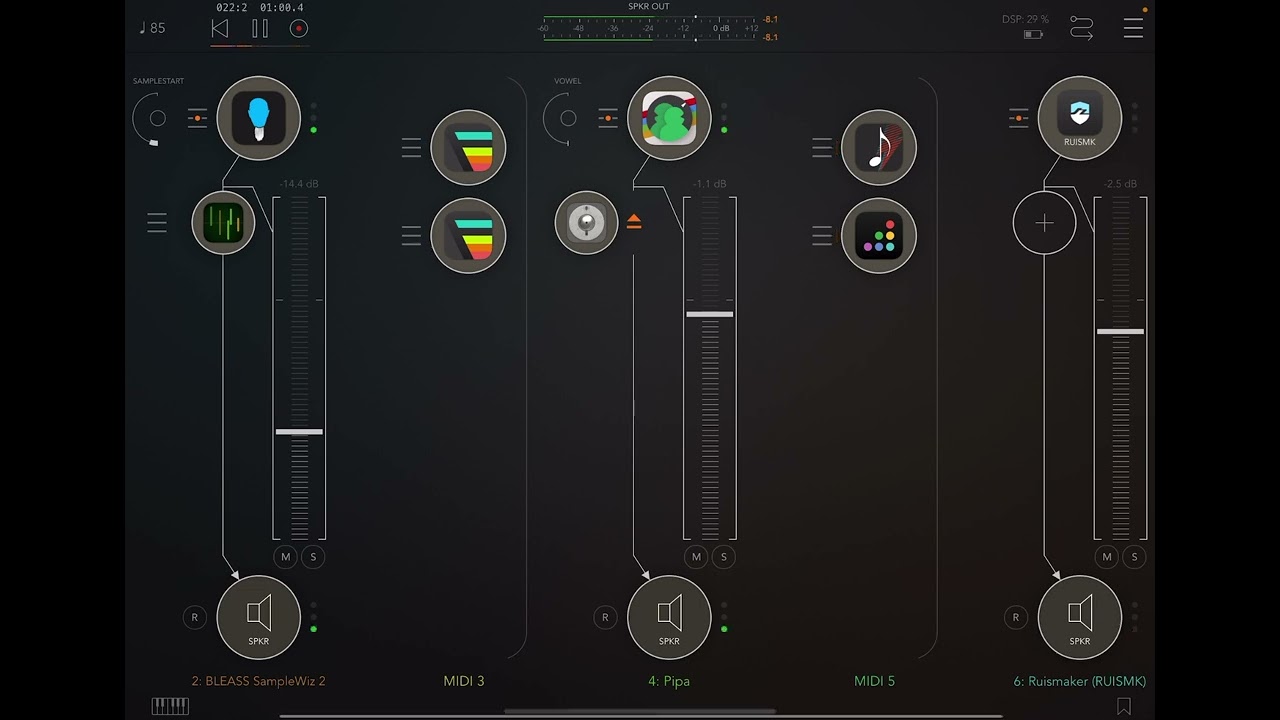Open the bookmark icon at bottom right
This screenshot has width=1280, height=720.
click(x=1124, y=706)
